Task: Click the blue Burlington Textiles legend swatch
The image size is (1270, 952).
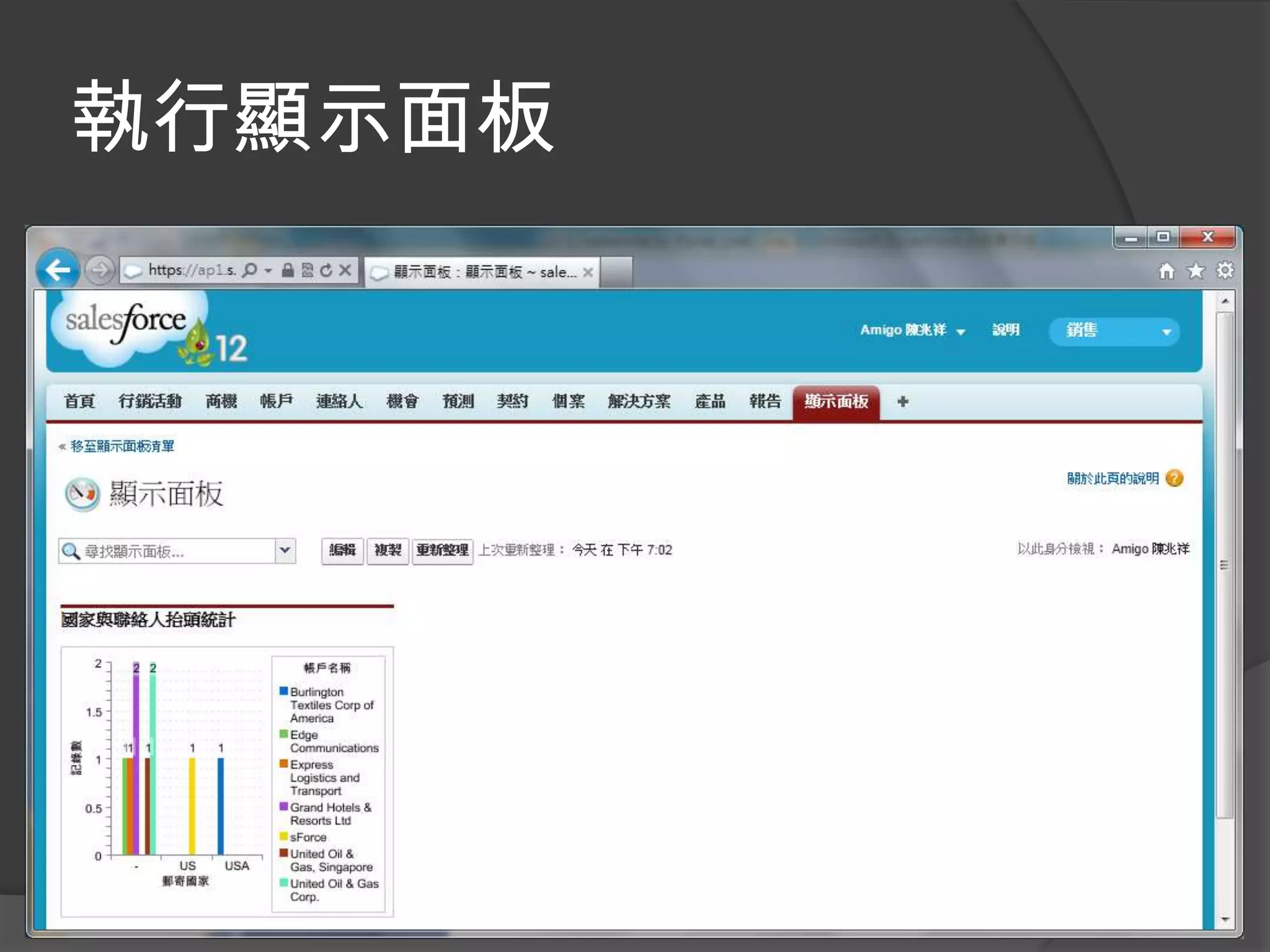Action: (x=283, y=691)
